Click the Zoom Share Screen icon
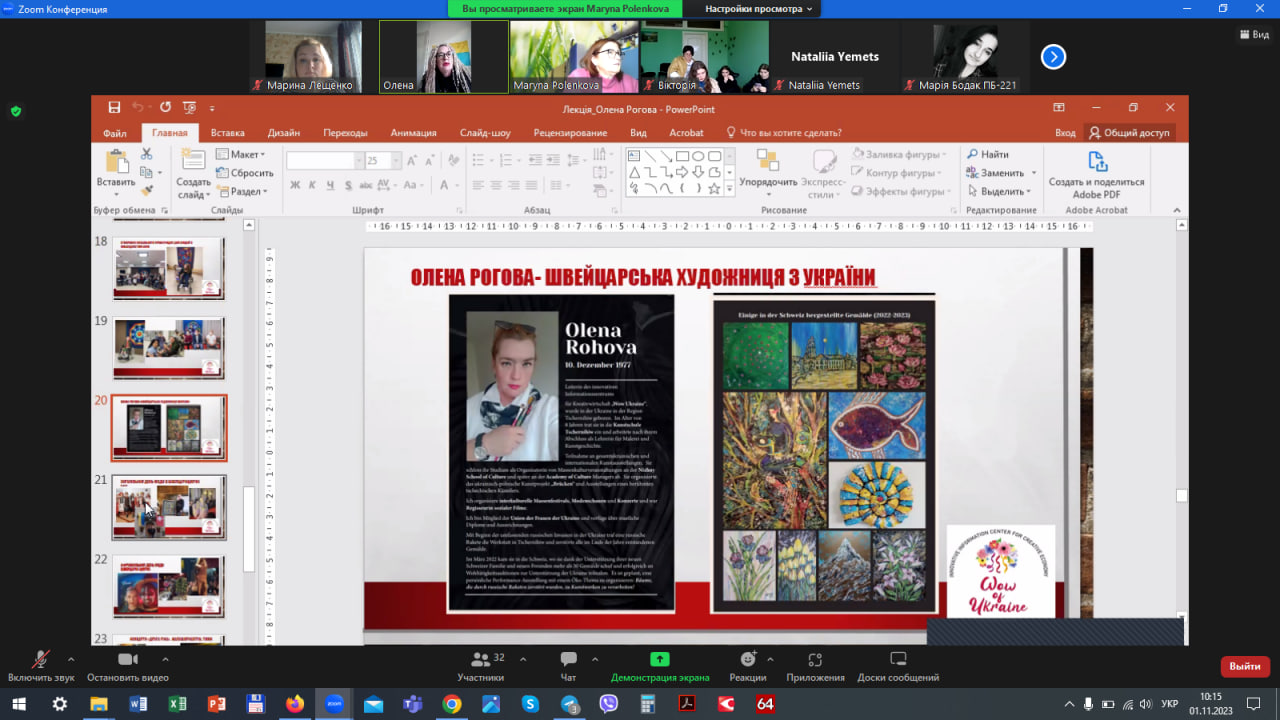Image resolution: width=1280 pixels, height=720 pixels. pyautogui.click(x=659, y=660)
